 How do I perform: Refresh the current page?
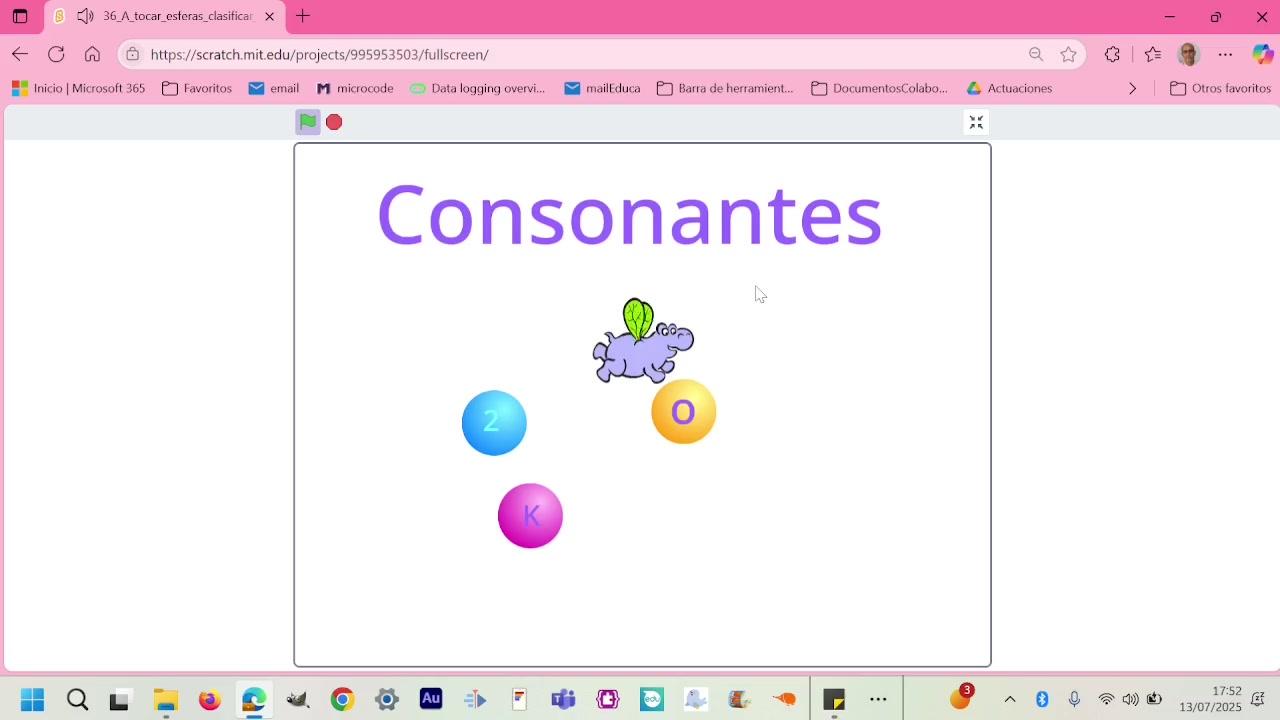pos(56,54)
